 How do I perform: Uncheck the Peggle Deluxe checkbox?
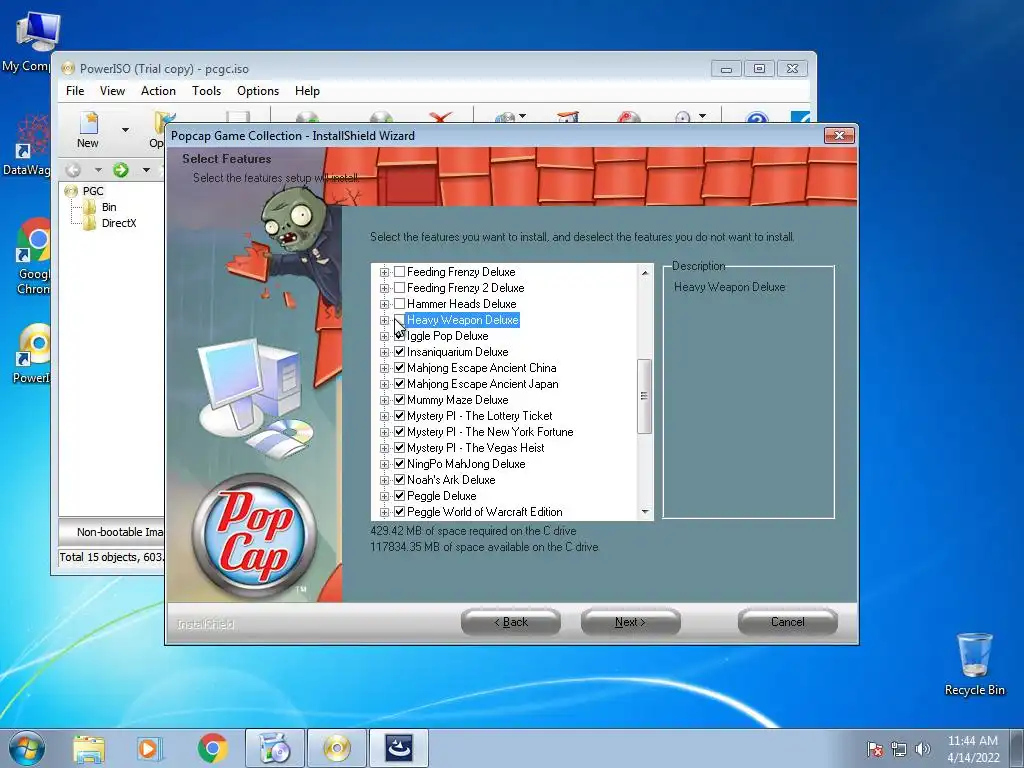tap(400, 496)
